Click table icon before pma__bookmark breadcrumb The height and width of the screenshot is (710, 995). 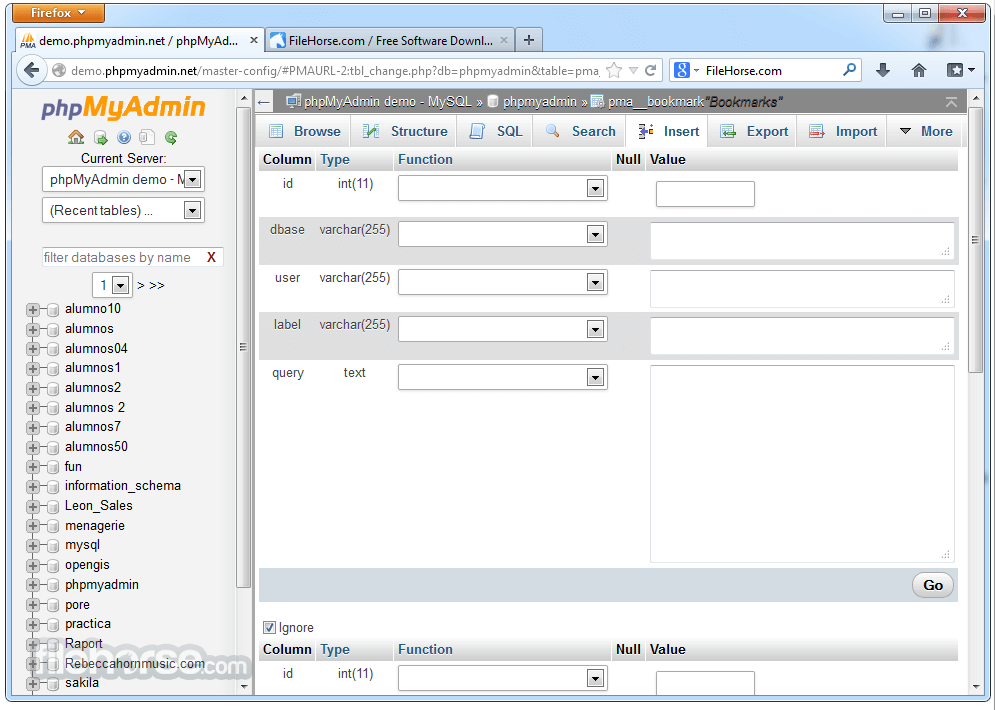point(597,102)
